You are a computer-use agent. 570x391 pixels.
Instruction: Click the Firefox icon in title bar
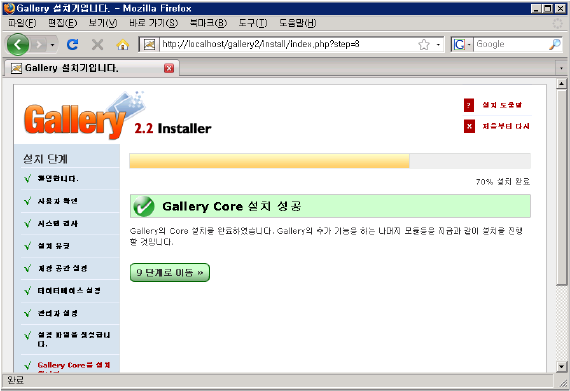9,8
